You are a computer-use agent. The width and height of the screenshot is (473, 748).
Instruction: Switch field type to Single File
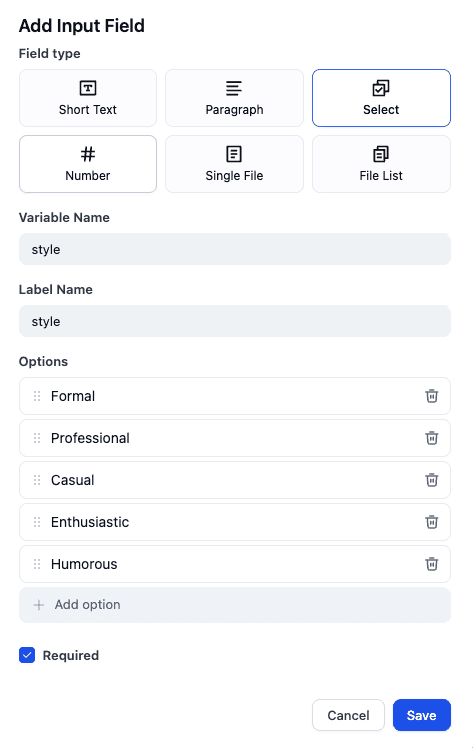[x=234, y=164]
